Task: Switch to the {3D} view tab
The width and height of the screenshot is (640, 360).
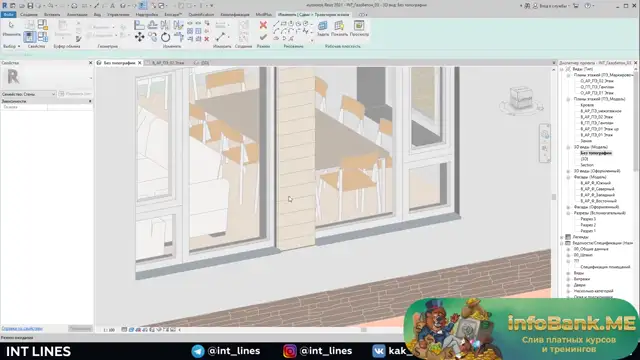Action: click(202, 63)
